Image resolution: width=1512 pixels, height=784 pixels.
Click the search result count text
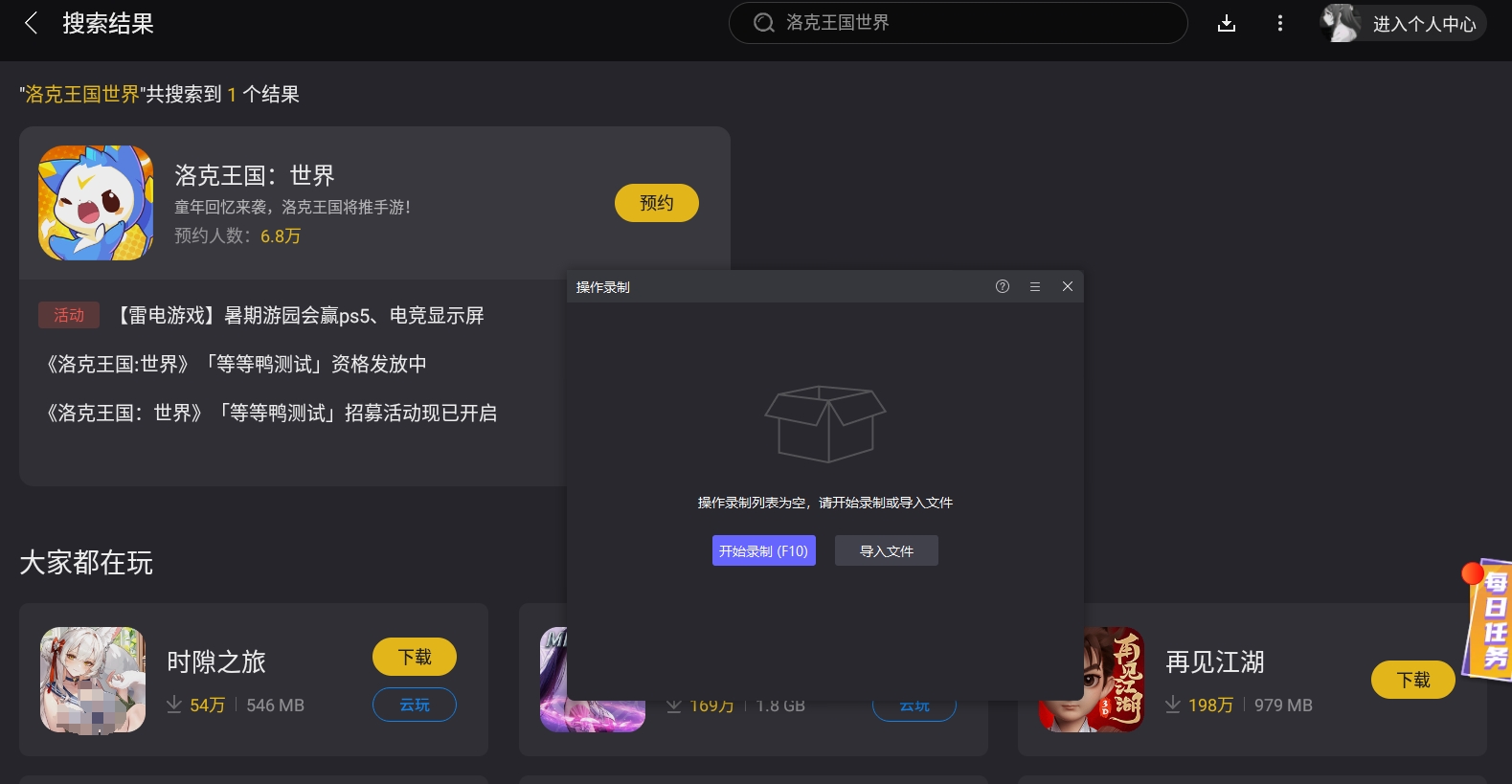coord(160,94)
